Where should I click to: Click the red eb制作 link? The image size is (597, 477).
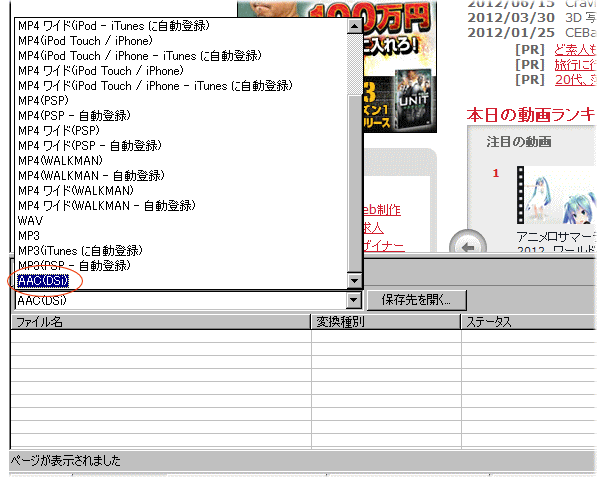(382, 210)
